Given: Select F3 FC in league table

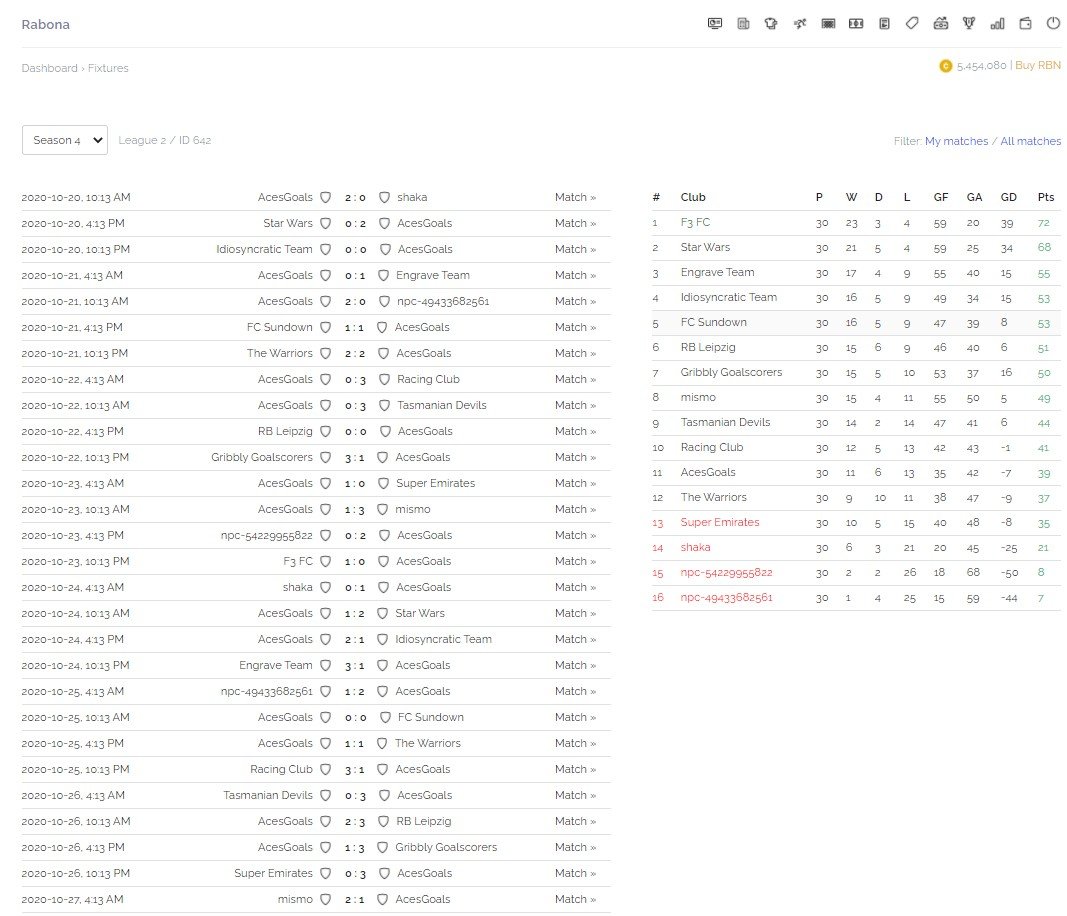Looking at the screenshot, I should click(695, 223).
